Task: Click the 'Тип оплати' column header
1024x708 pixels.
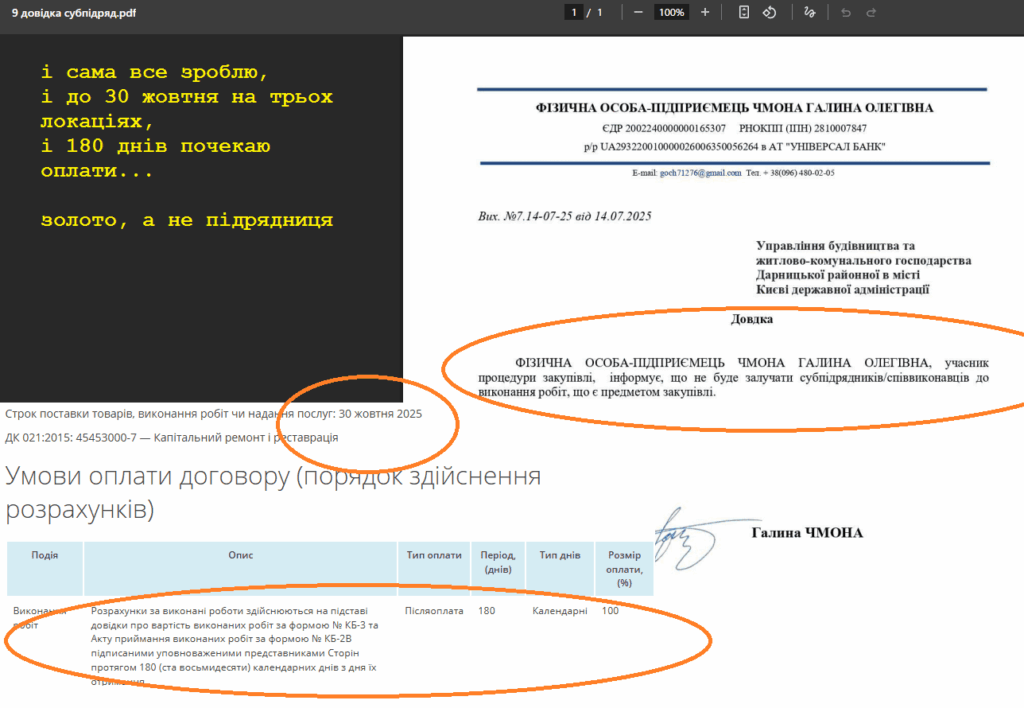Action: click(x=434, y=556)
